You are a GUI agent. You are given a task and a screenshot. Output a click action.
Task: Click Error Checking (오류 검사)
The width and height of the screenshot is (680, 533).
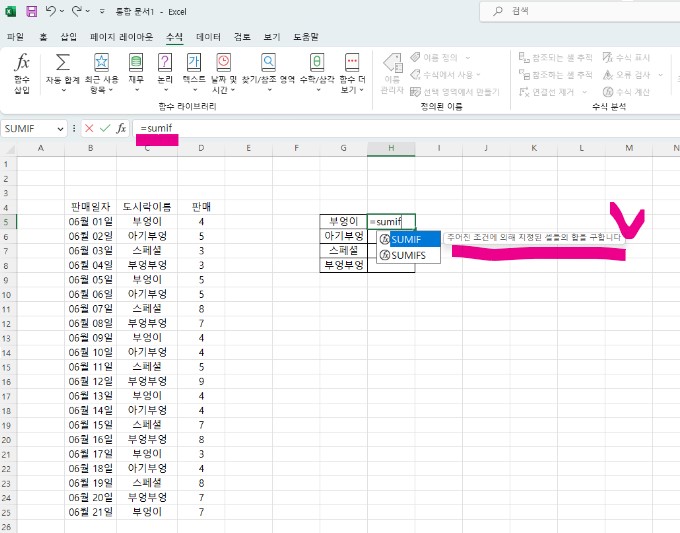click(626, 75)
